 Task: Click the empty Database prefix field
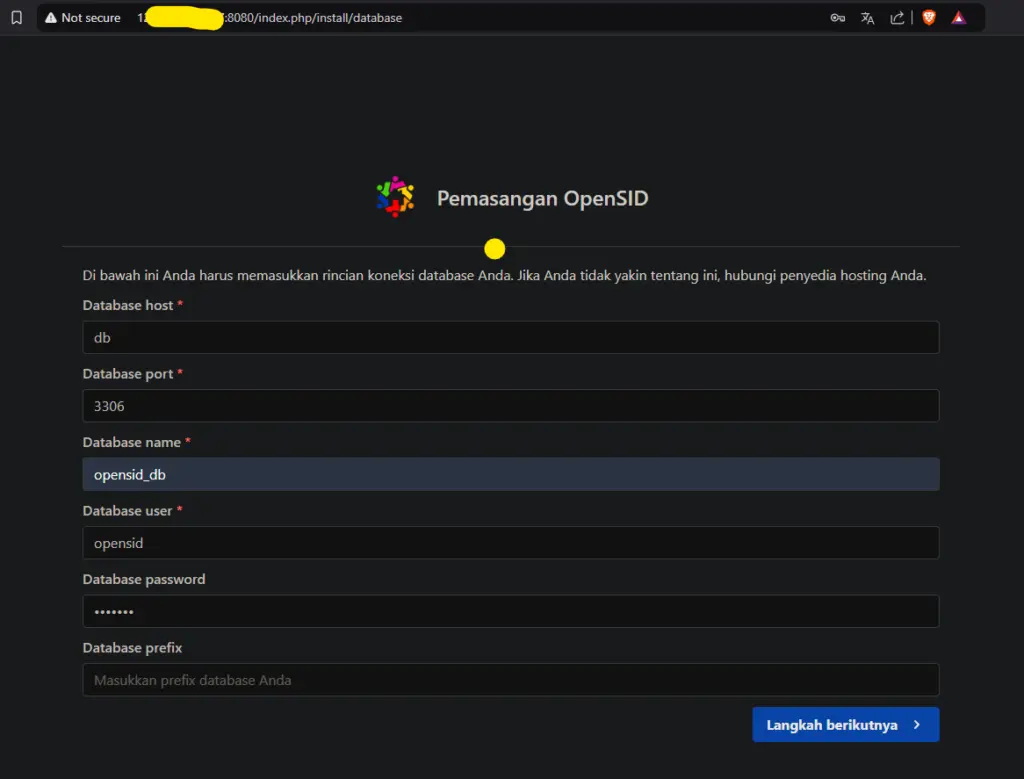[x=510, y=680]
